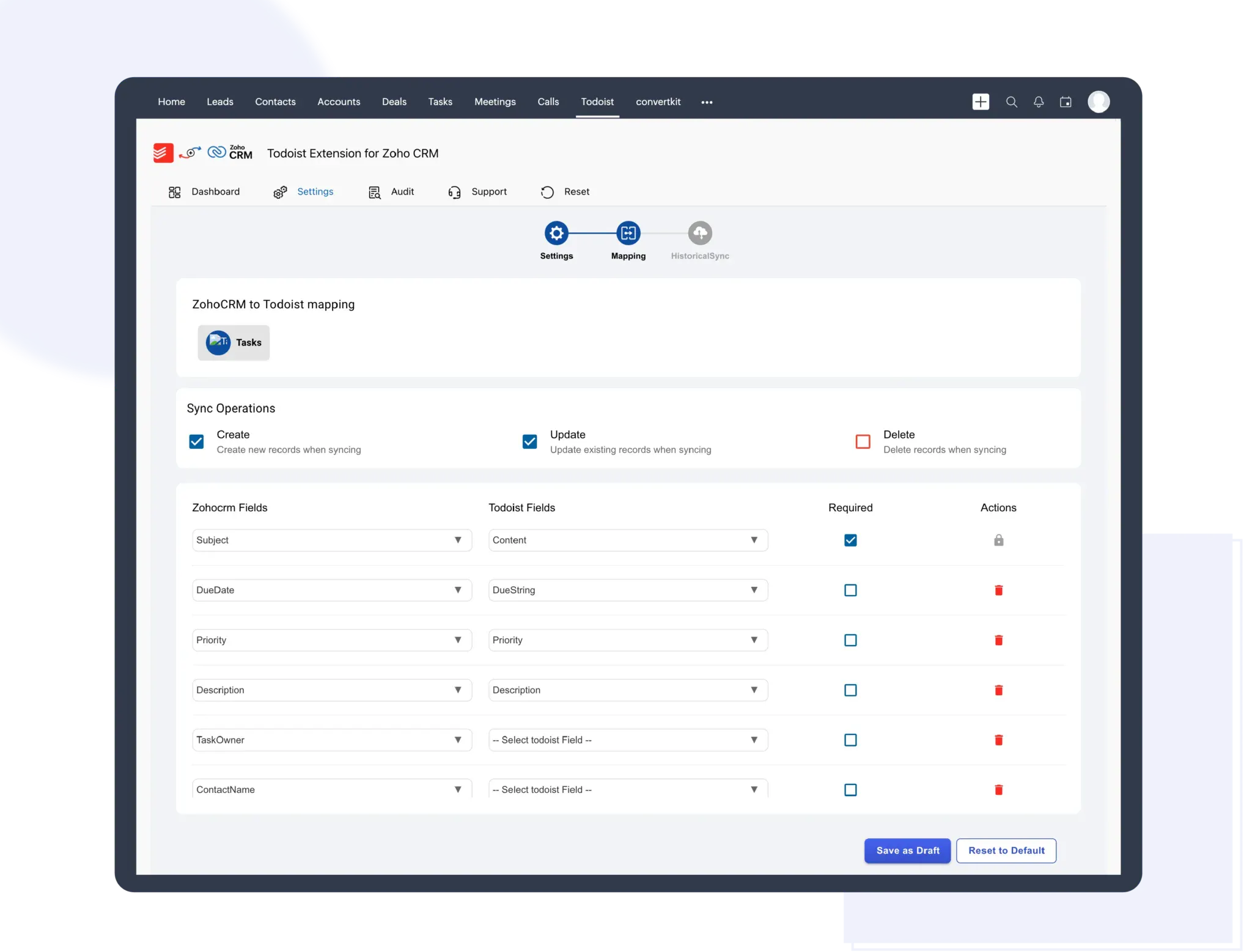This screenshot has height=952, width=1252.
Task: Open the Subject Zohocrm field dropdown
Action: (332, 540)
